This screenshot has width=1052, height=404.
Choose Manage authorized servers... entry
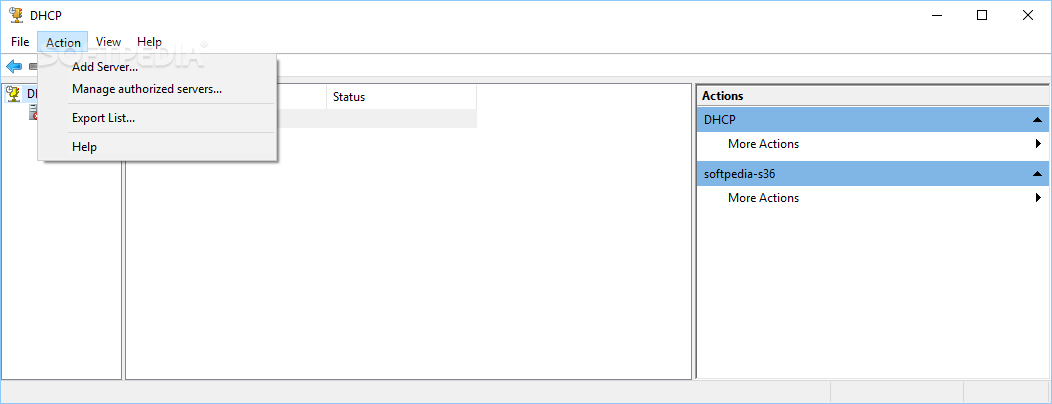point(157,89)
